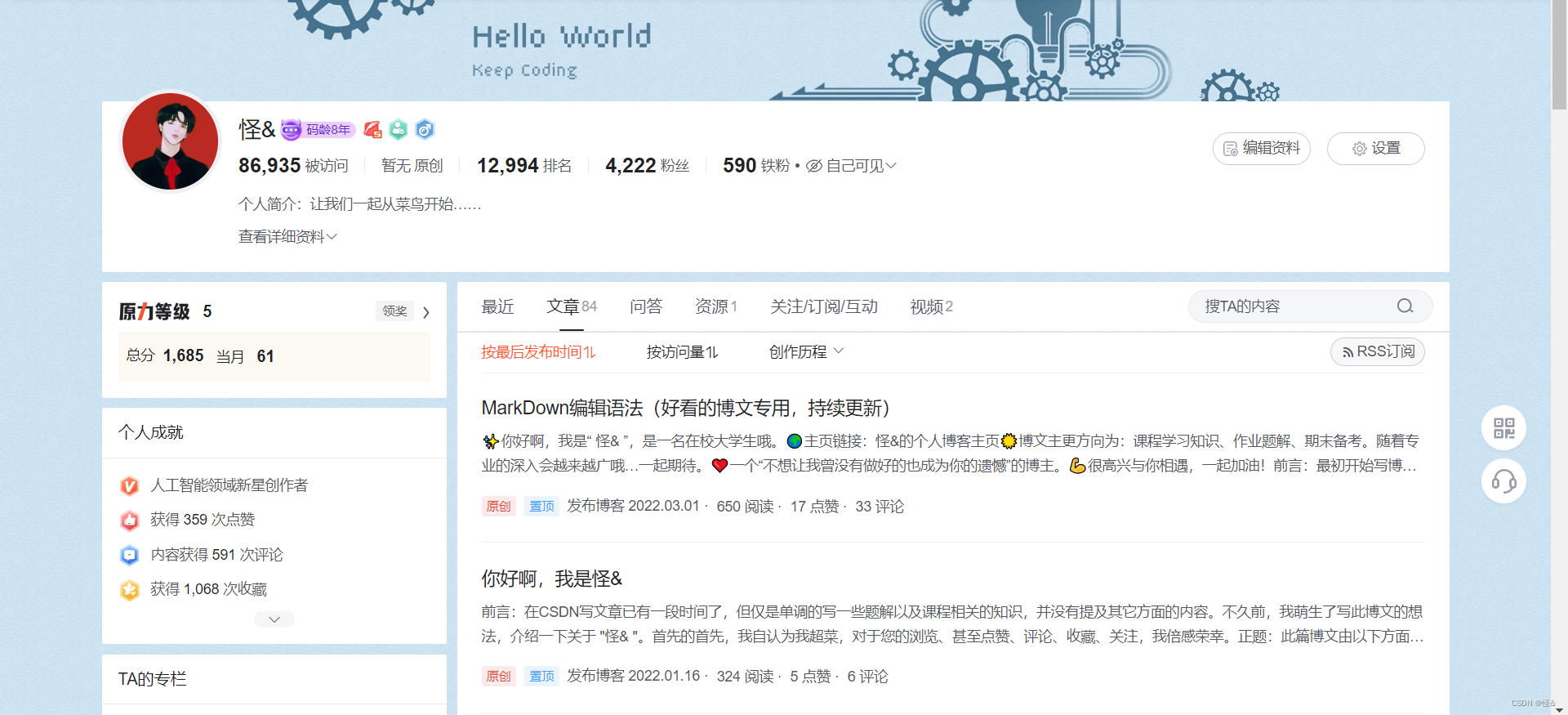Click 33 评论 on MarkDown article
Screen dimensions: 1568x715
point(880,507)
